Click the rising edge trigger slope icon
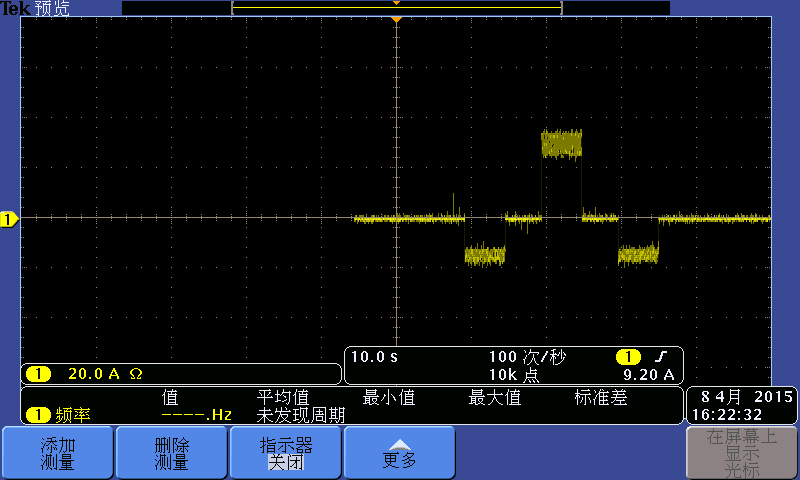 [661, 357]
